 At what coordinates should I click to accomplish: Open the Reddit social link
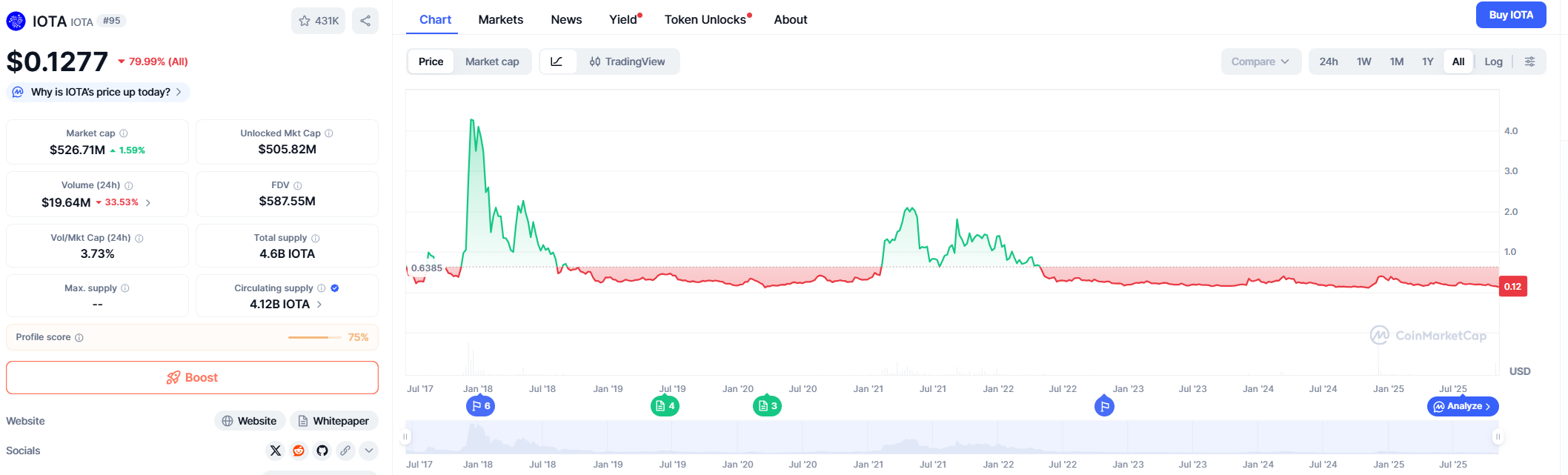tap(299, 451)
